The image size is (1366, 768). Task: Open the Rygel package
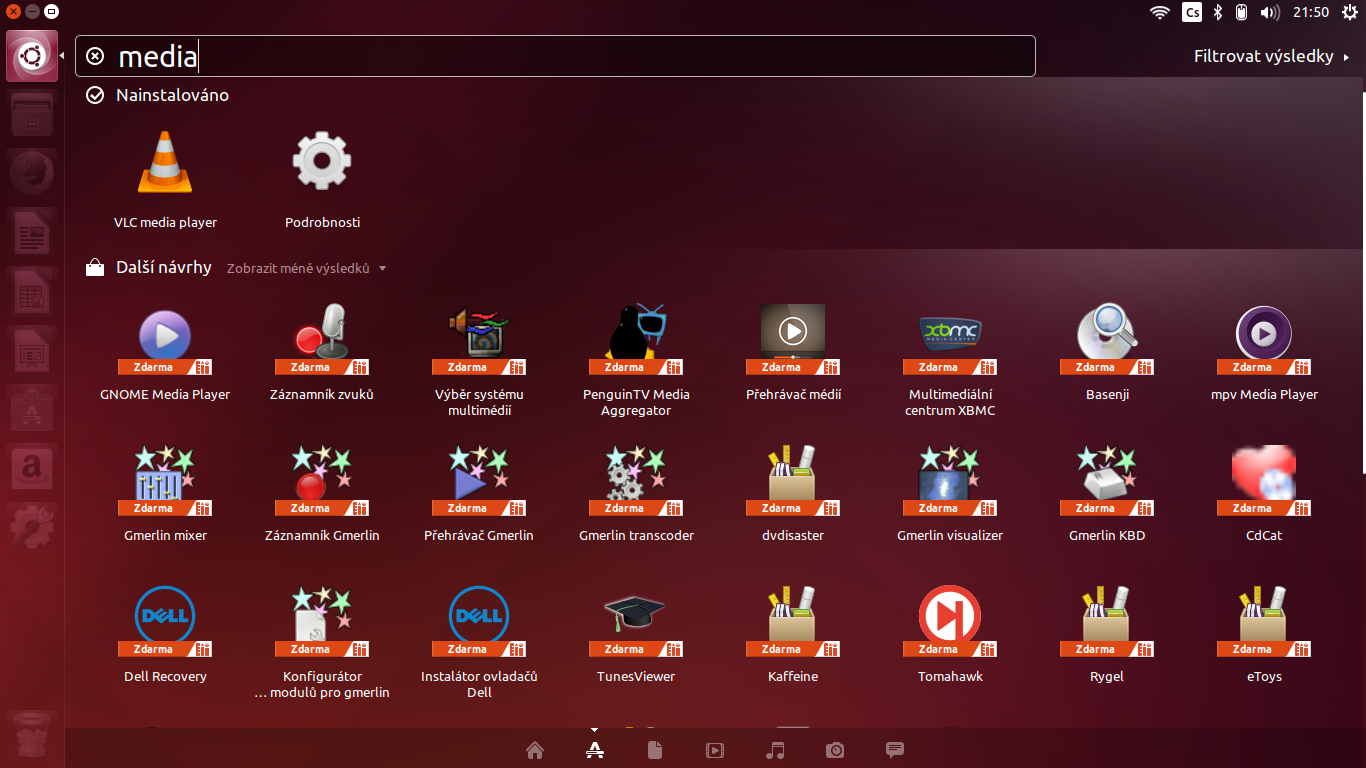1107,635
